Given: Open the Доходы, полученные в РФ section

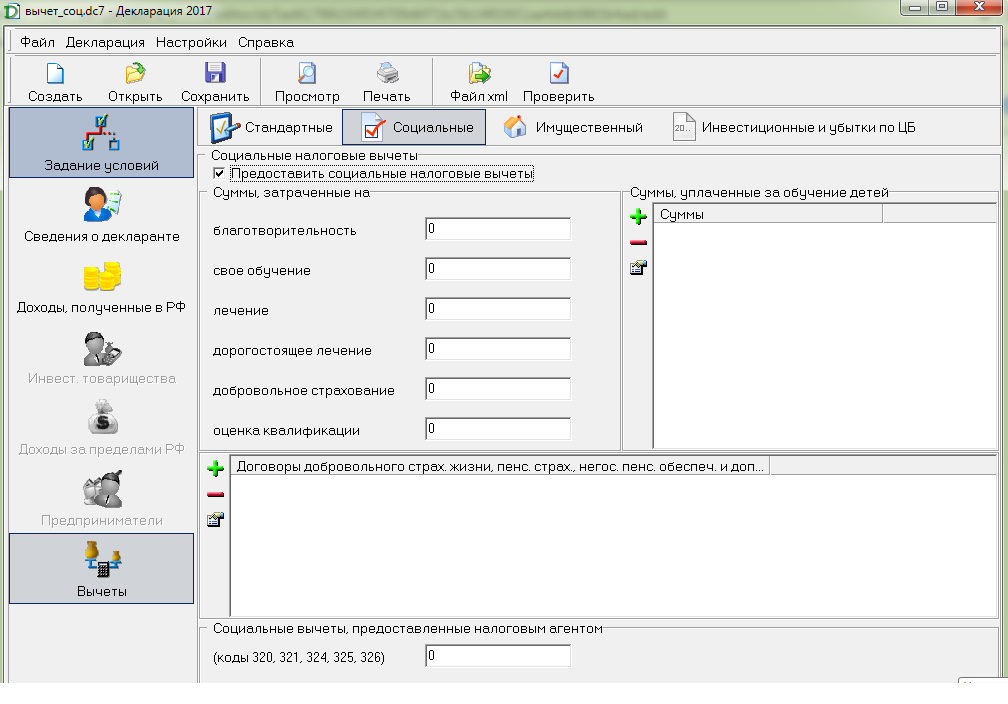Looking at the screenshot, I should point(102,286).
